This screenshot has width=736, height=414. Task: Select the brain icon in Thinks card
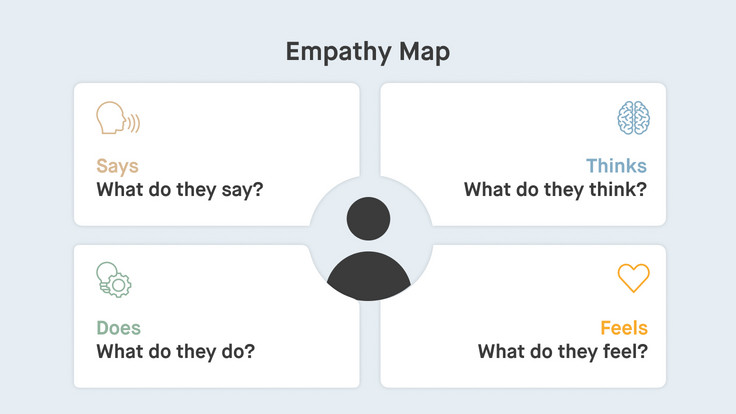coord(632,119)
